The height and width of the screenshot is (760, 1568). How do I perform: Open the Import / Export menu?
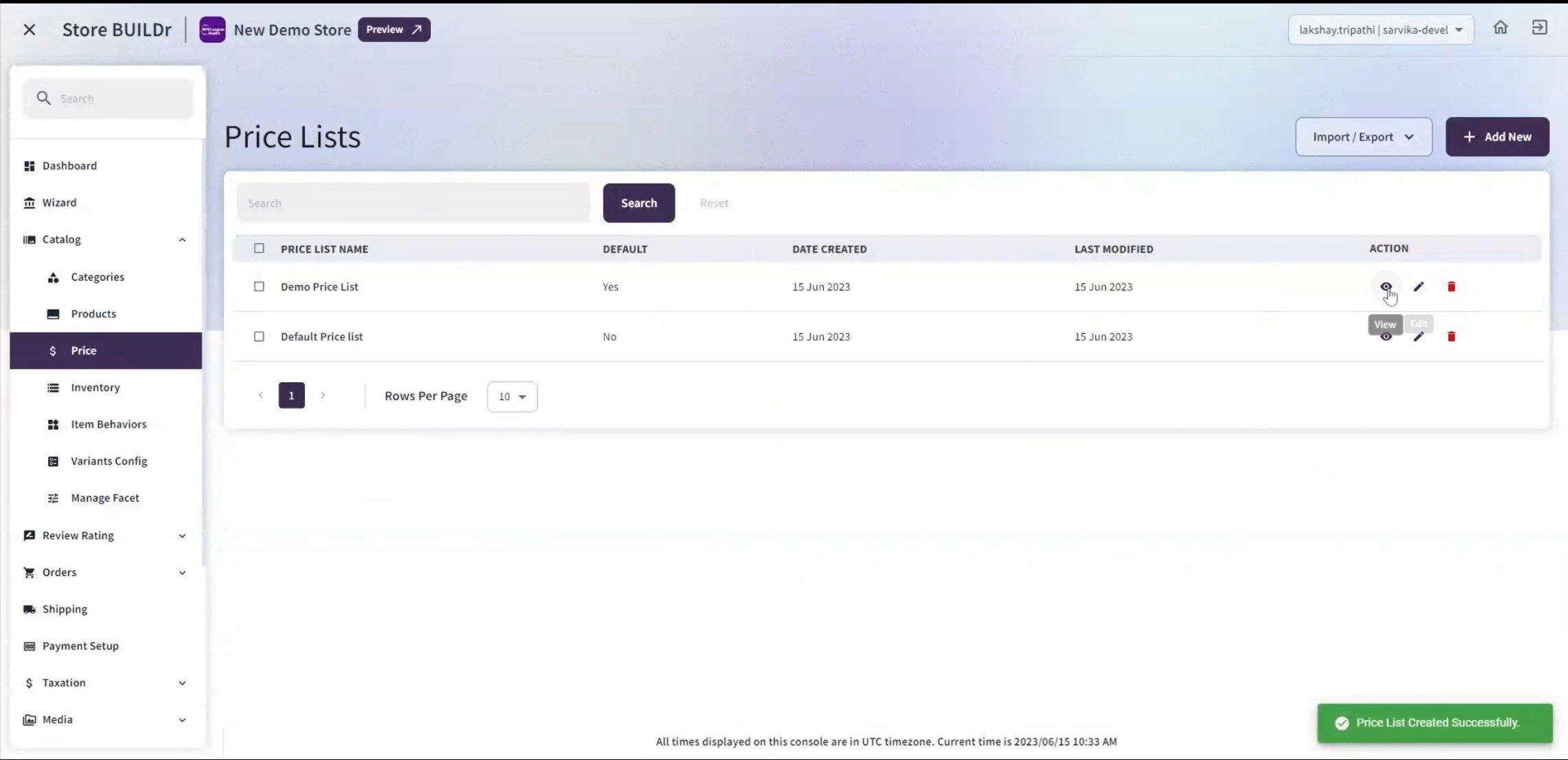click(1362, 136)
